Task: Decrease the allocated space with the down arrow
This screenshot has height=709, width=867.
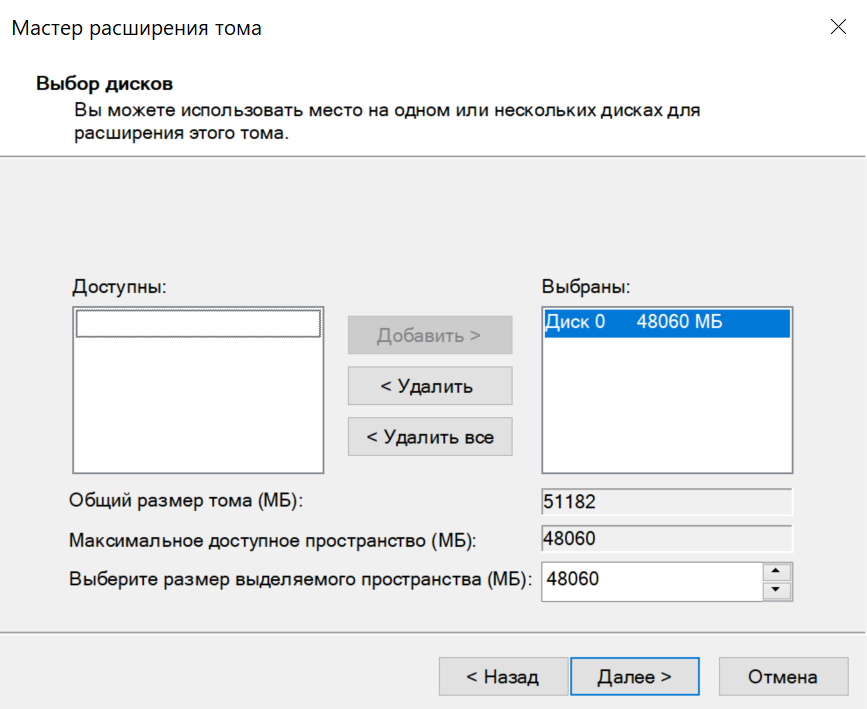Action: [x=777, y=591]
